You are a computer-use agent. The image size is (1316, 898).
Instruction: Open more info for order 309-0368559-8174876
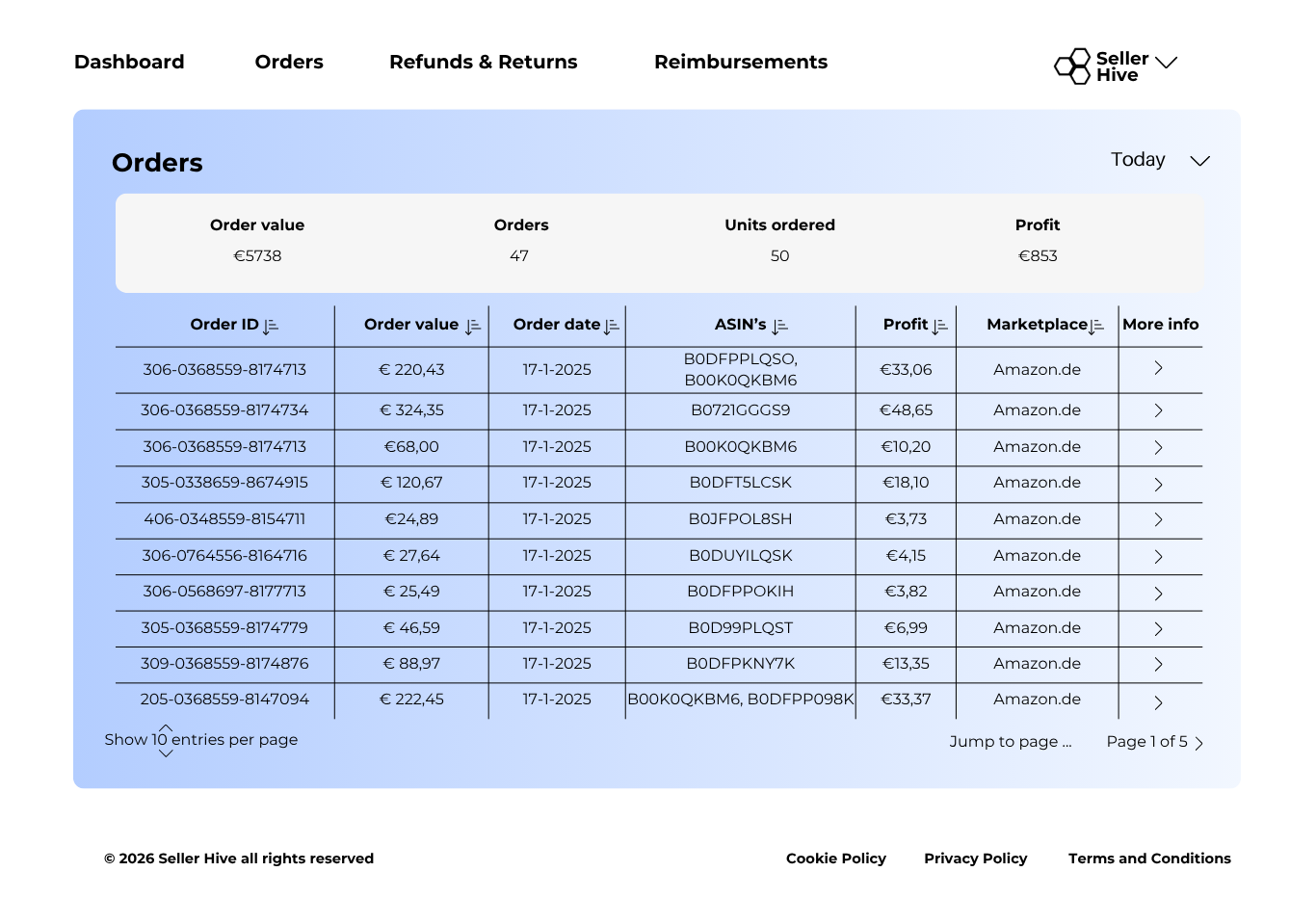[x=1159, y=665]
